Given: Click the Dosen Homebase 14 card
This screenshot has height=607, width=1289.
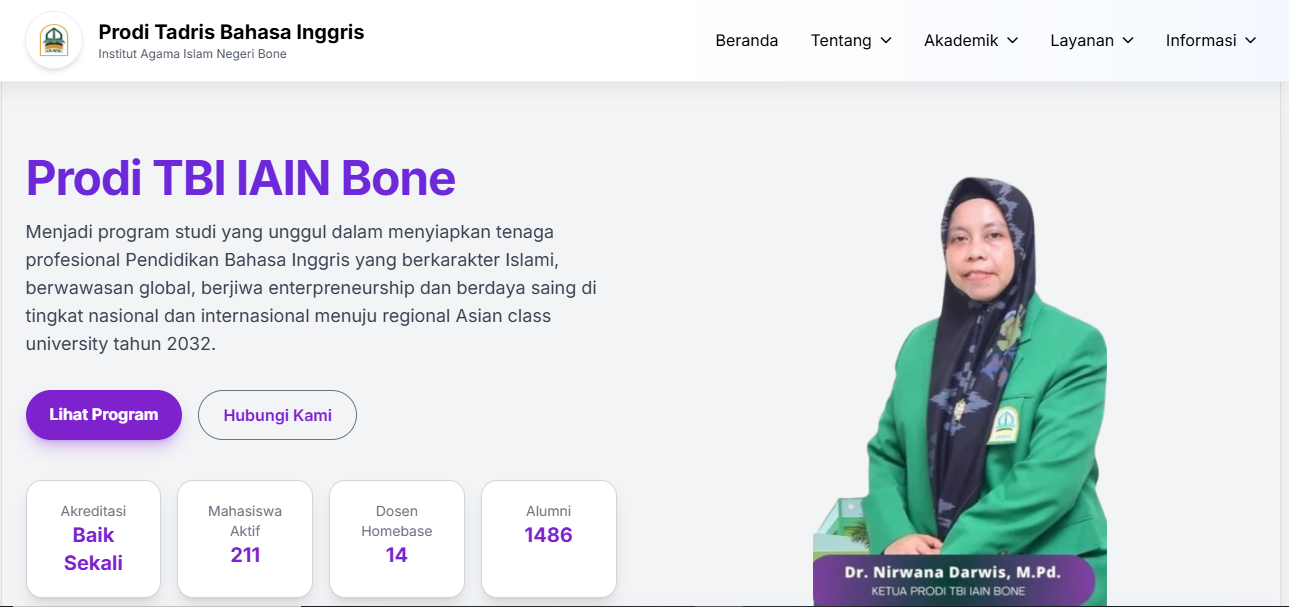Looking at the screenshot, I should pos(397,539).
